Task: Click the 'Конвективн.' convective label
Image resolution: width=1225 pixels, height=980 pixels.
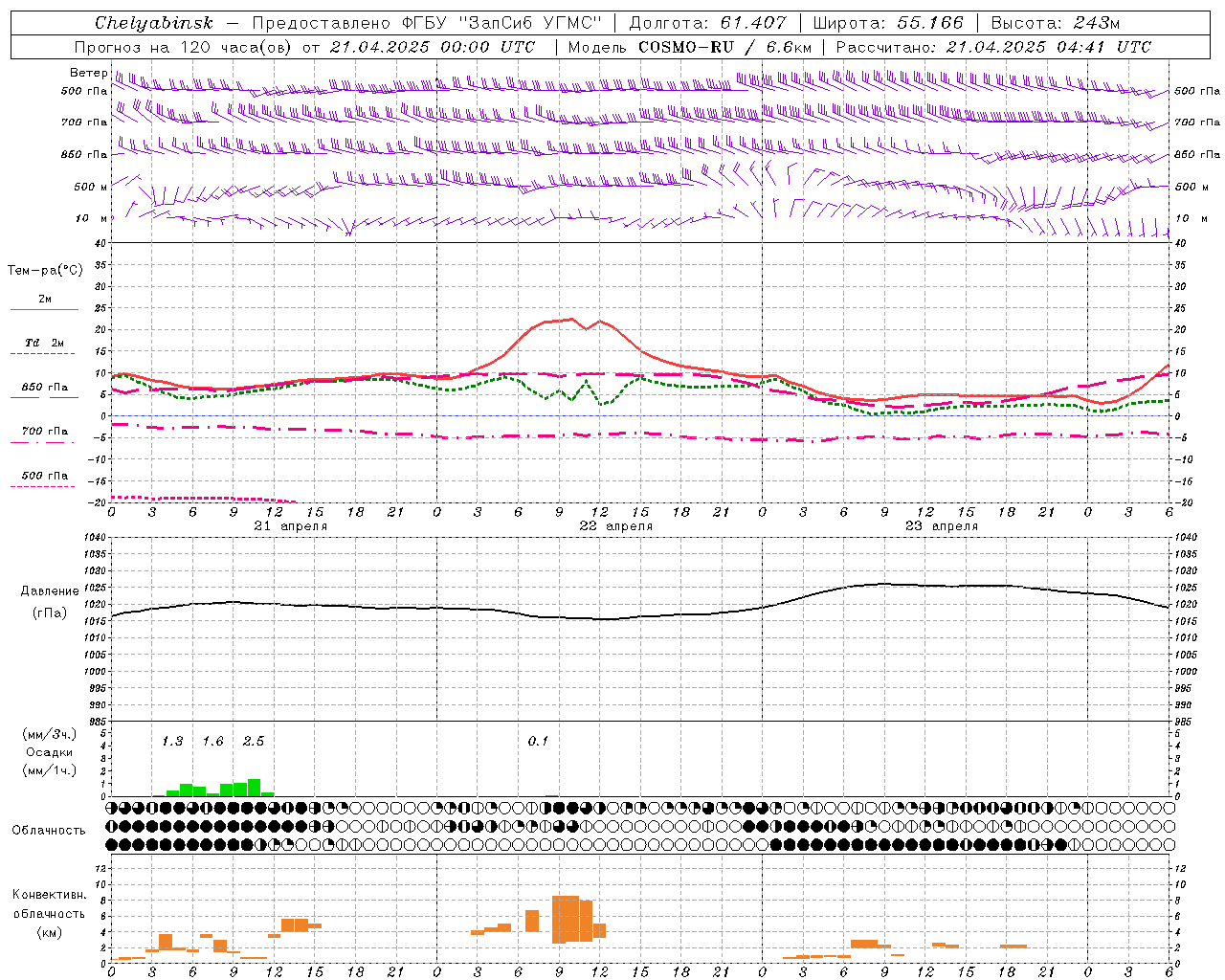Action: coord(49,895)
